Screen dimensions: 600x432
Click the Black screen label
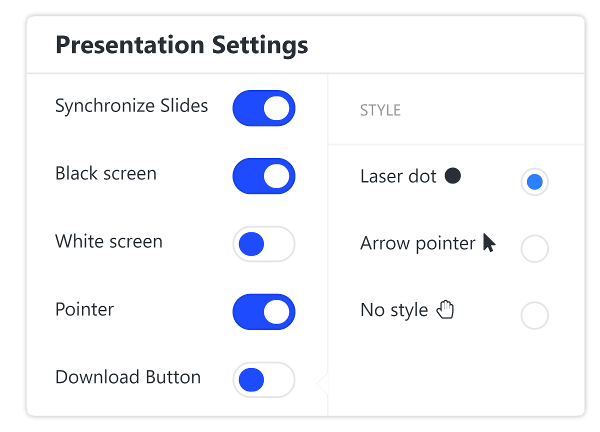pyautogui.click(x=106, y=174)
